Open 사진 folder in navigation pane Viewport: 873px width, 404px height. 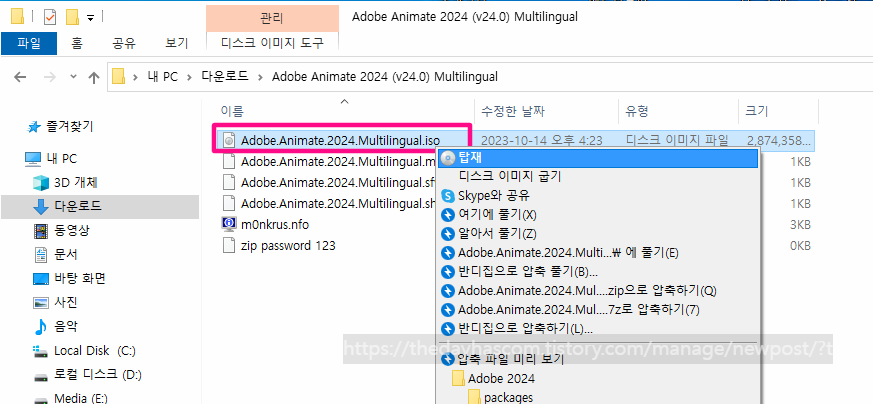click(x=55, y=302)
